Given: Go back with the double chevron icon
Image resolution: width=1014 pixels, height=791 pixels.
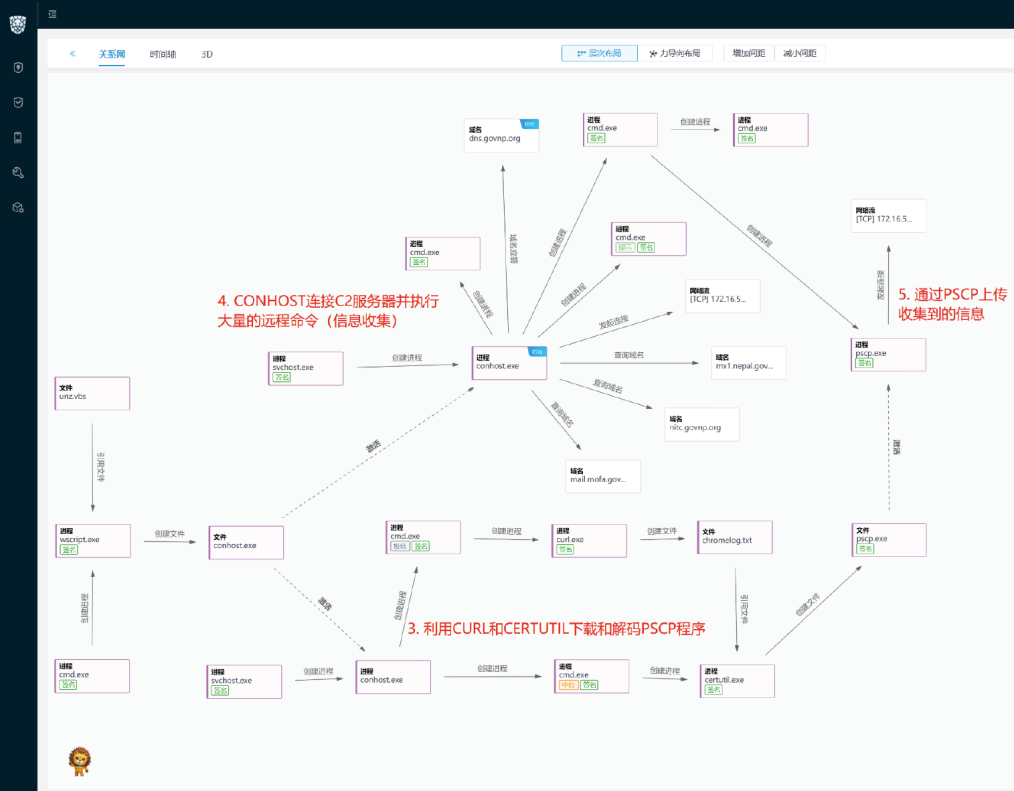Looking at the screenshot, I should click(x=72, y=54).
